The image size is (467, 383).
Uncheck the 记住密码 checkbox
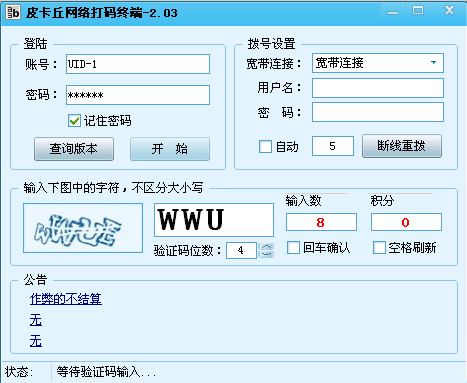coord(74,121)
